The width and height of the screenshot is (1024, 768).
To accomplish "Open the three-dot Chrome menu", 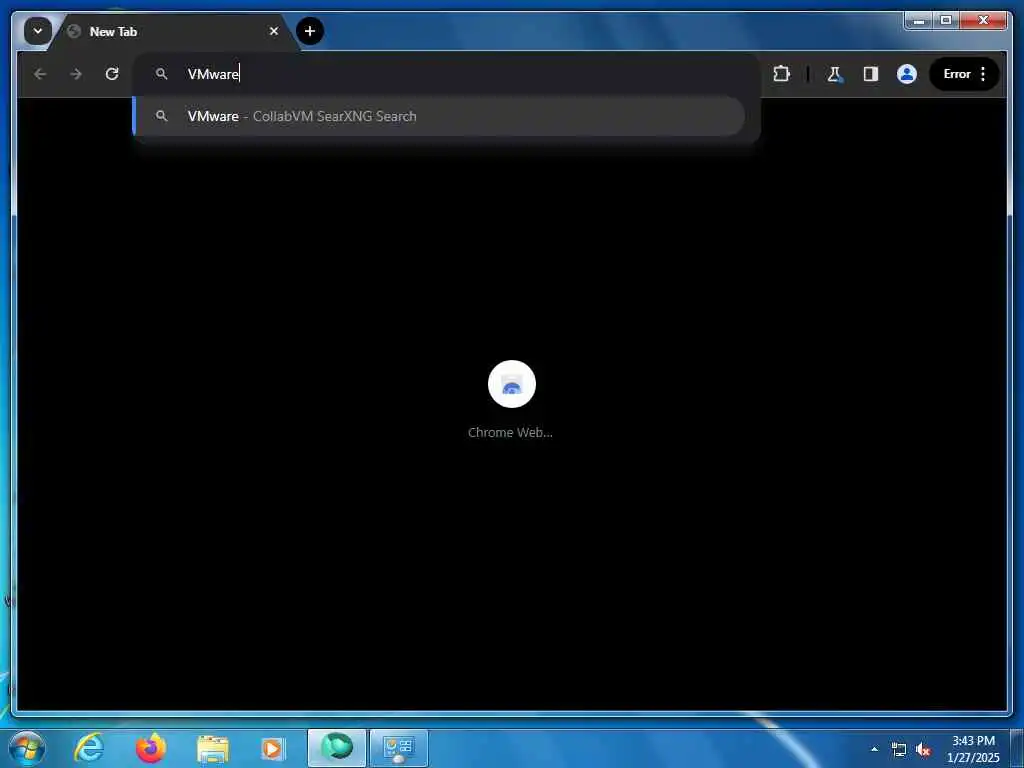I will coord(983,74).
